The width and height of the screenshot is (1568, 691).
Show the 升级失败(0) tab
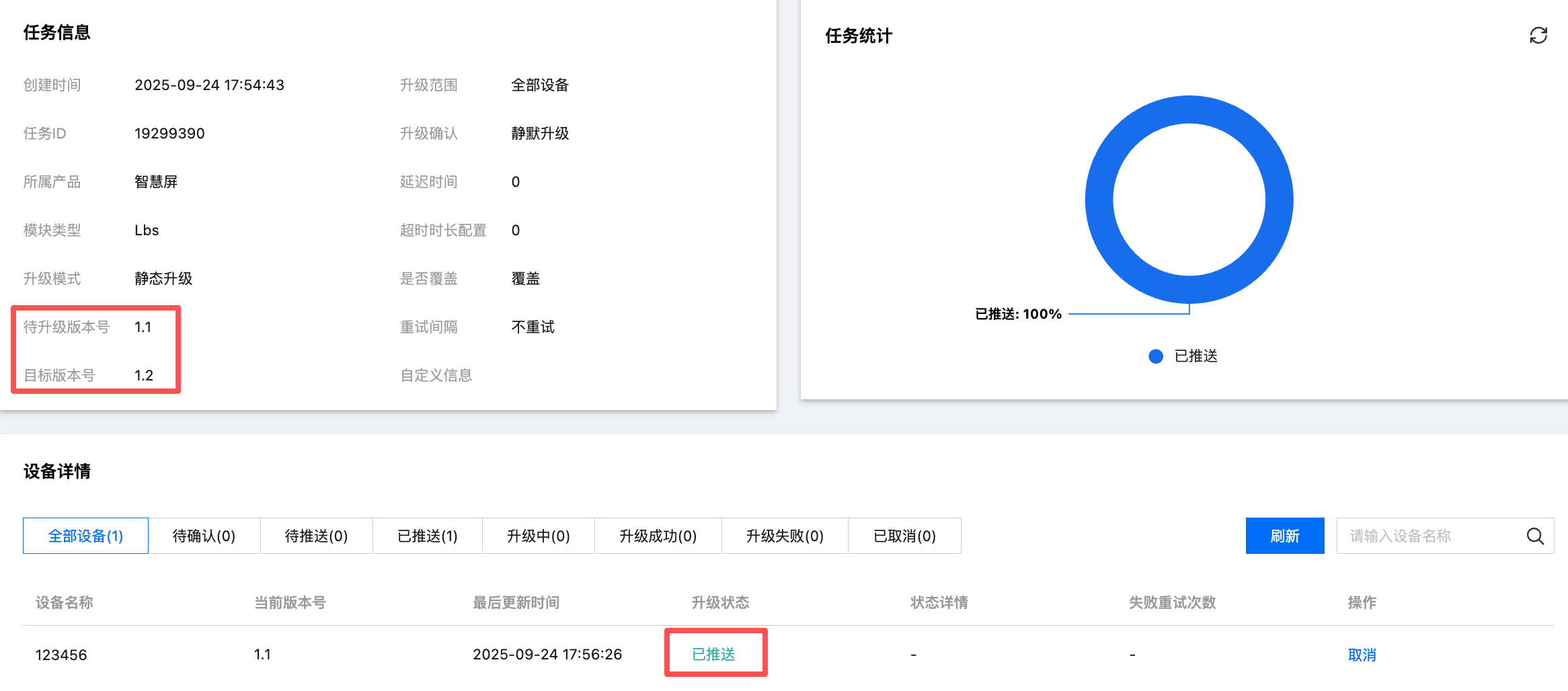coord(785,536)
